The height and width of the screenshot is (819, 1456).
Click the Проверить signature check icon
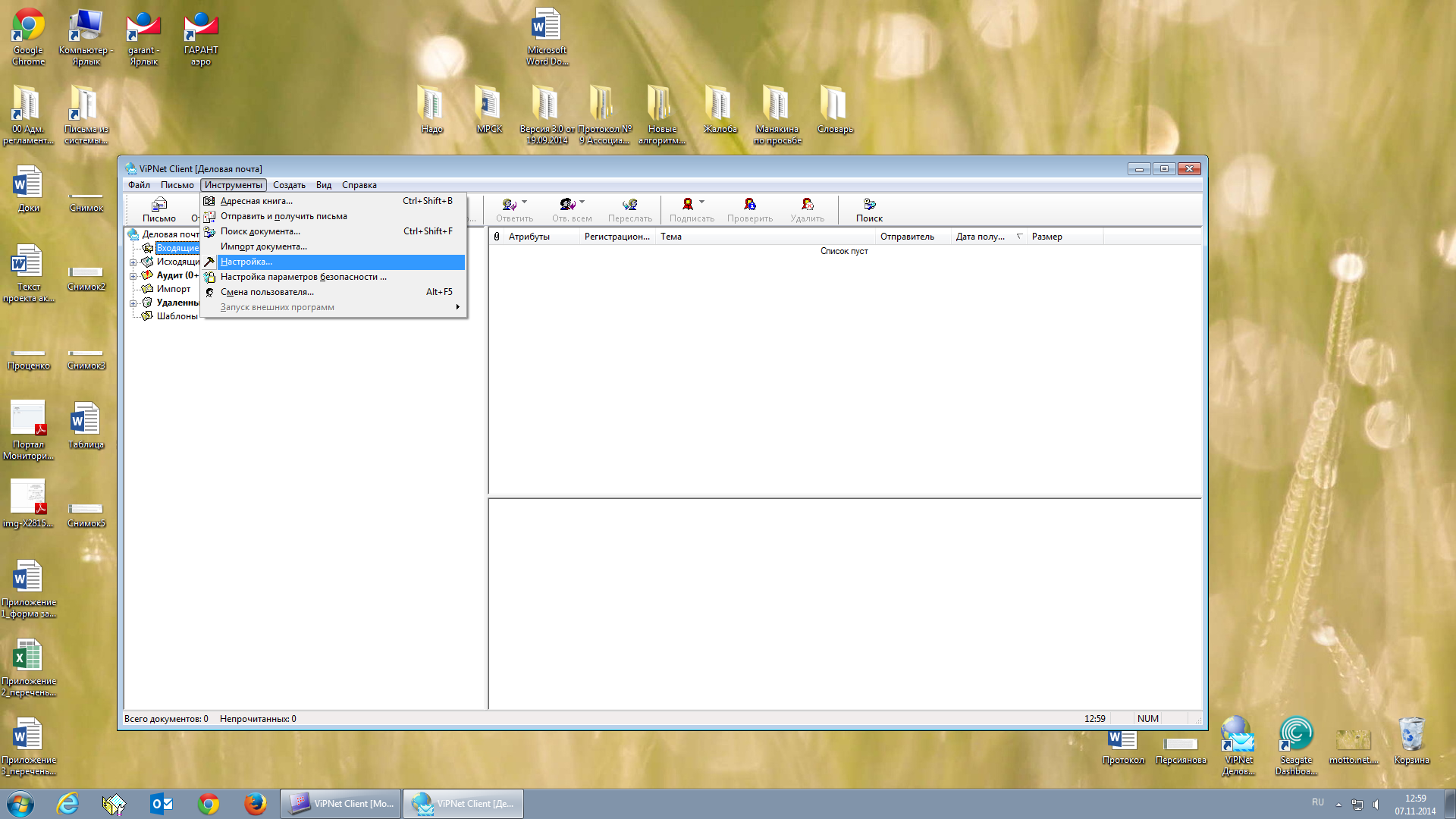[749, 209]
